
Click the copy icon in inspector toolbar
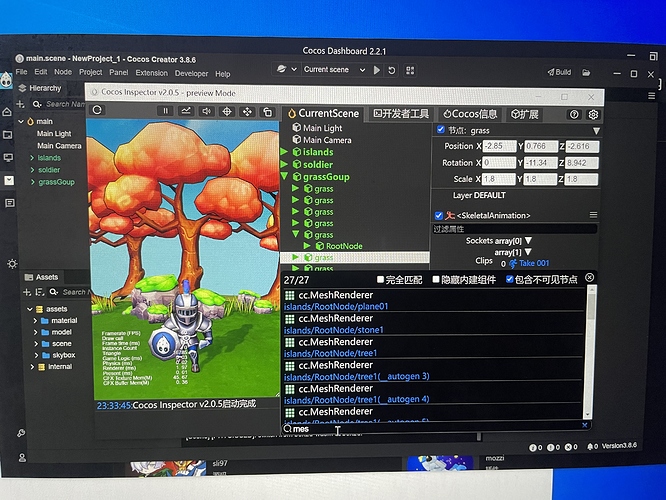268,112
